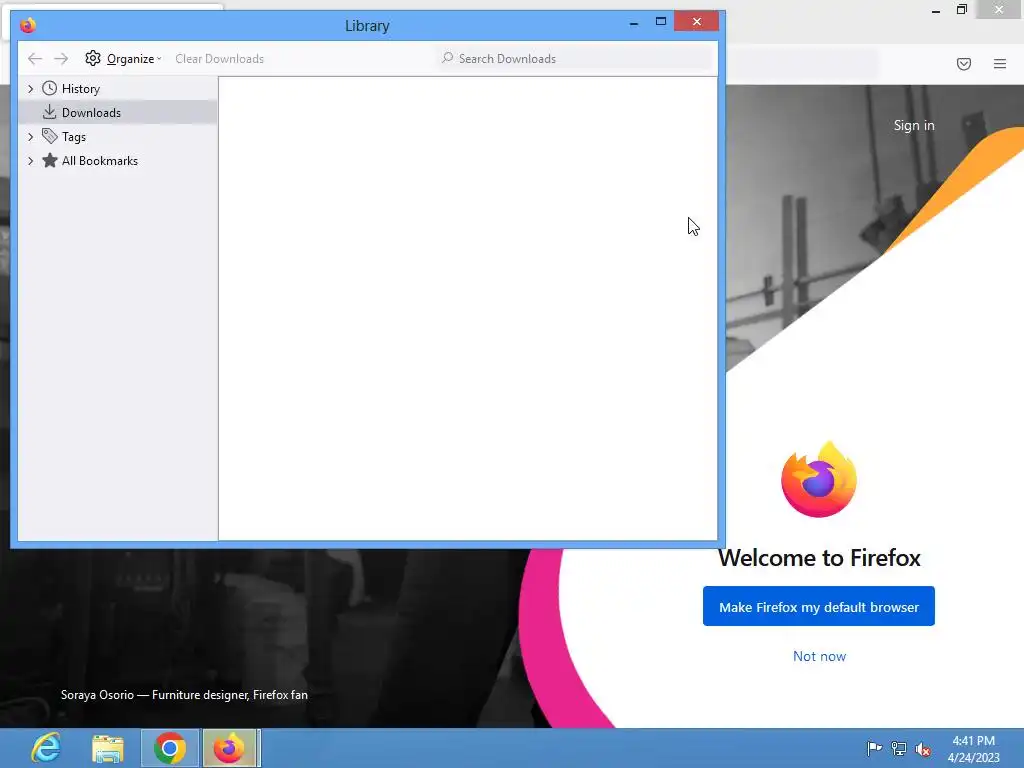This screenshot has width=1024, height=768.
Task: Click the forward arrow in Library toolbar
Action: 61,59
